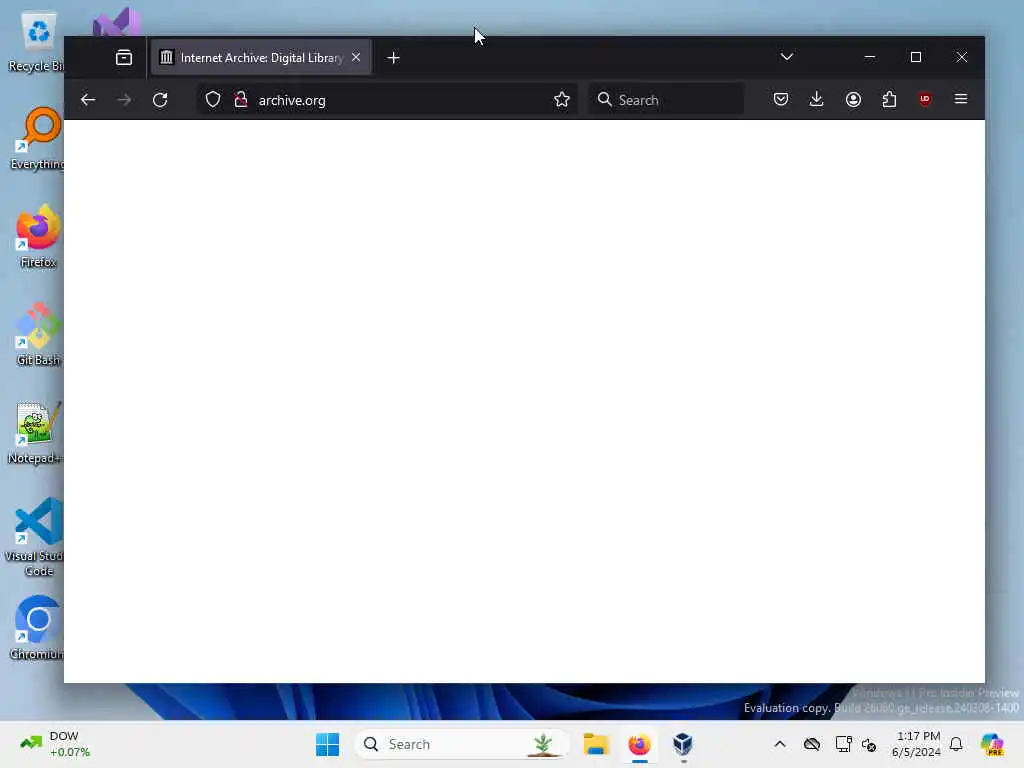The width and height of the screenshot is (1024, 768).
Task: Click the Windows taskbar Search box
Action: (461, 744)
